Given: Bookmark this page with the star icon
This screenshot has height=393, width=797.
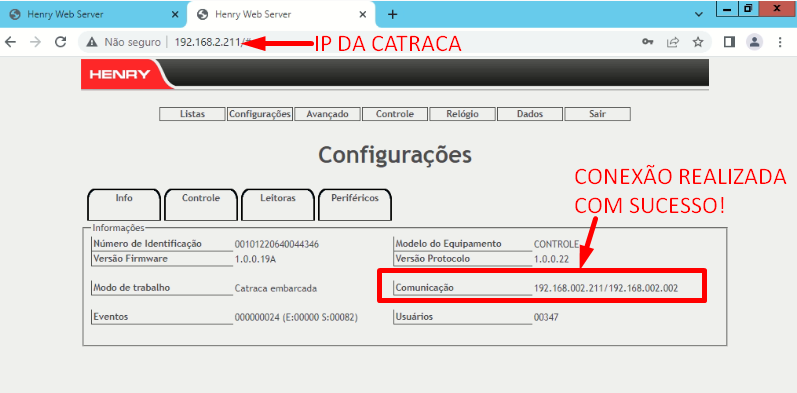Looking at the screenshot, I should click(698, 42).
